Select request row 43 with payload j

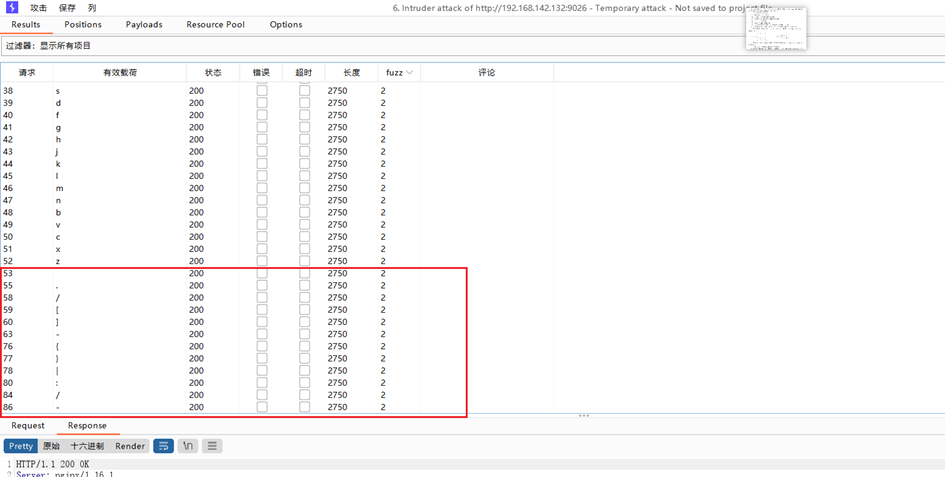pos(277,151)
